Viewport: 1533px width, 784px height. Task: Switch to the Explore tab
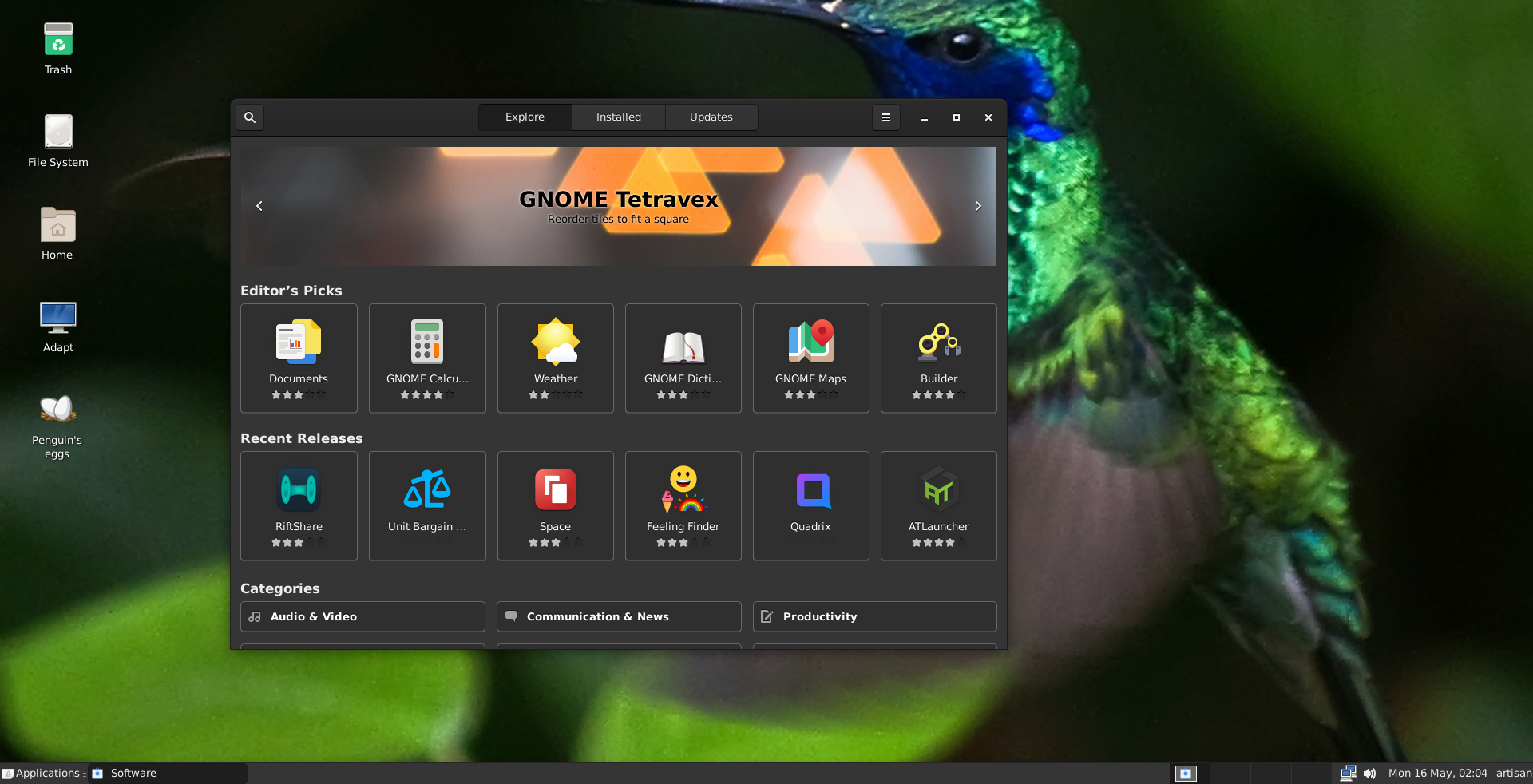[525, 117]
